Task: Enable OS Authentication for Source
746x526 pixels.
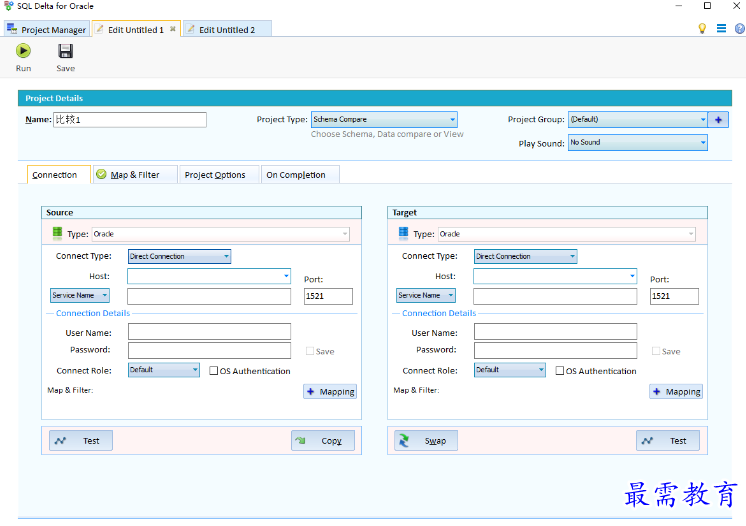Action: [214, 370]
